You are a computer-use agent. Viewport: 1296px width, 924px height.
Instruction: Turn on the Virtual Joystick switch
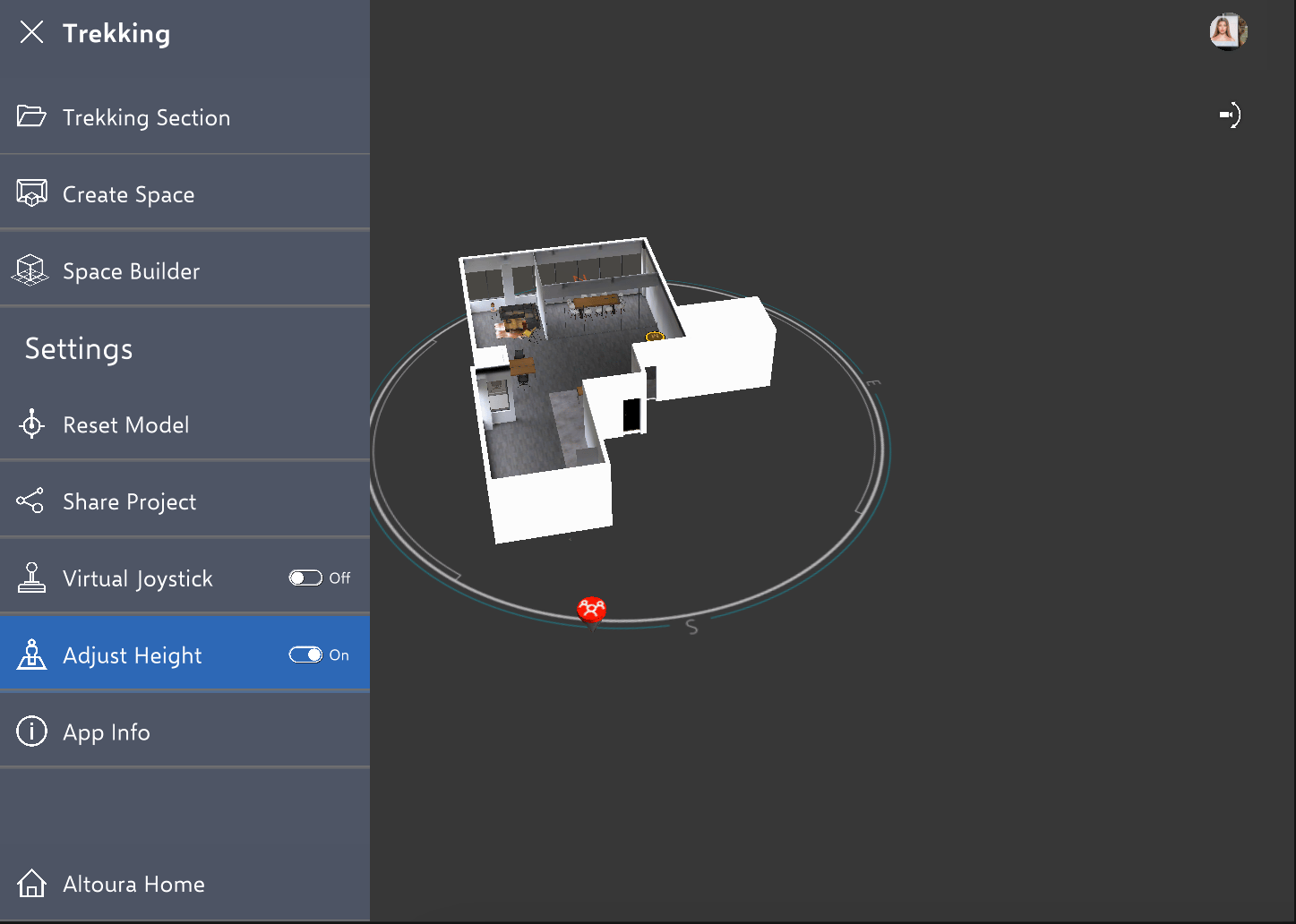tap(305, 577)
